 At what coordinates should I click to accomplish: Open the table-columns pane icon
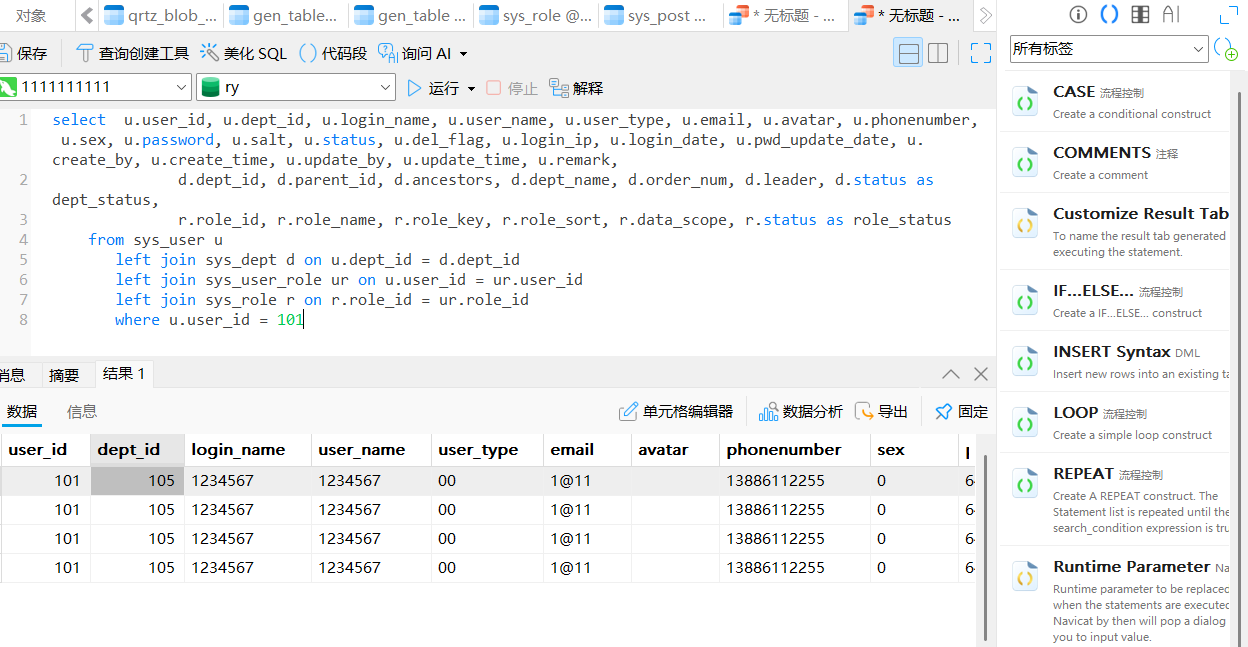pyautogui.click(x=1140, y=15)
